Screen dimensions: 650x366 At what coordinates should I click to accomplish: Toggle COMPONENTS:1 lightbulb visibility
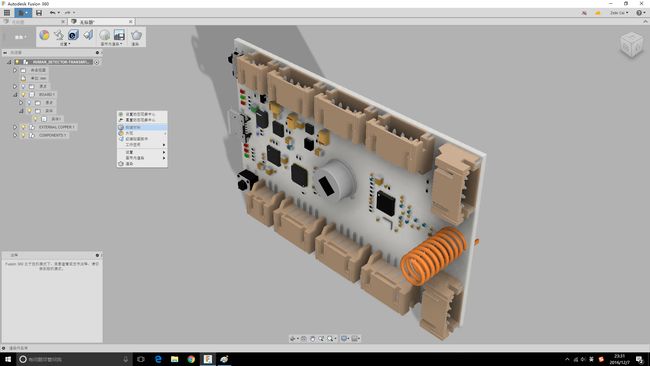[x=23, y=135]
